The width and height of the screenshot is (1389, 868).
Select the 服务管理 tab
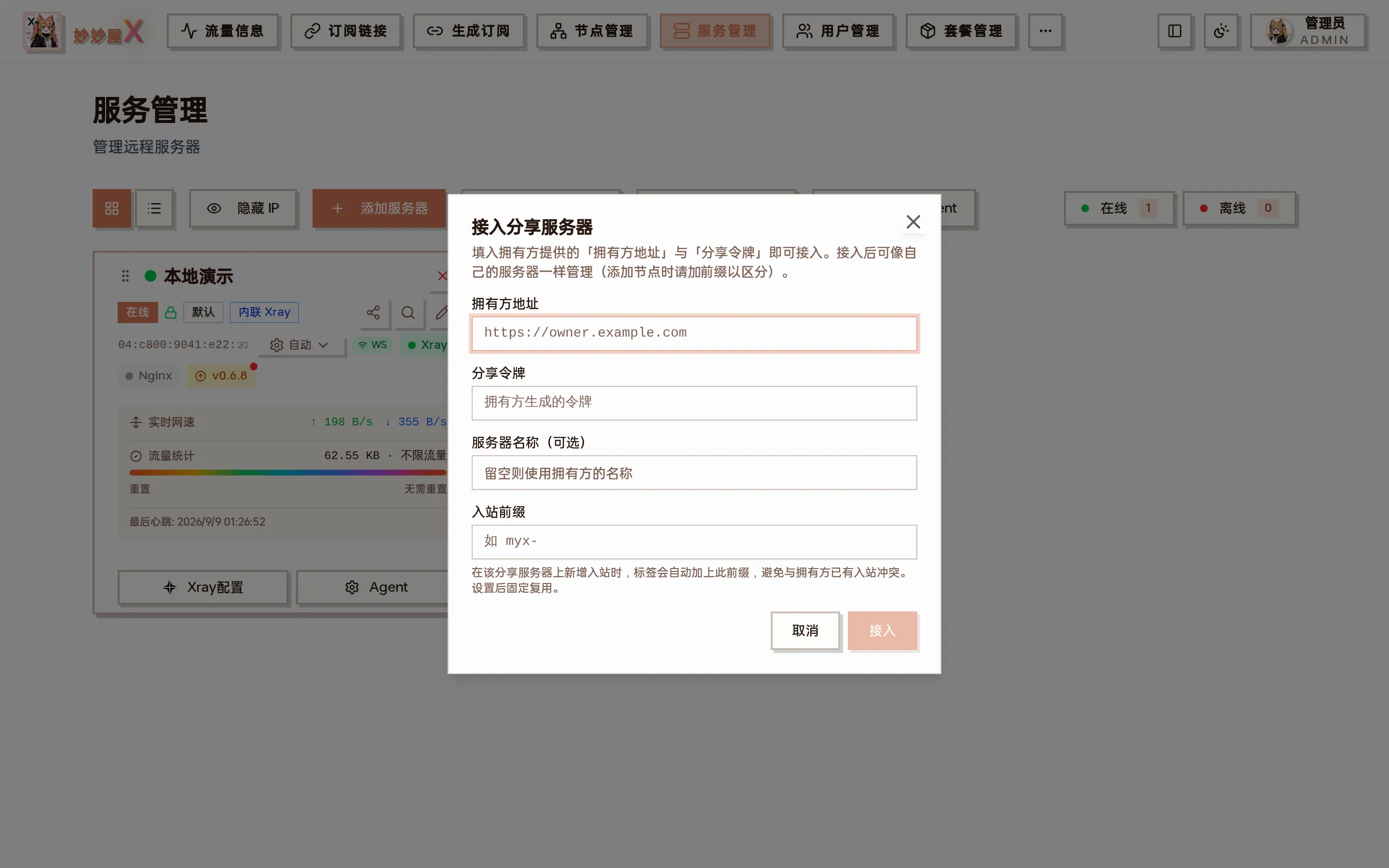click(x=715, y=31)
